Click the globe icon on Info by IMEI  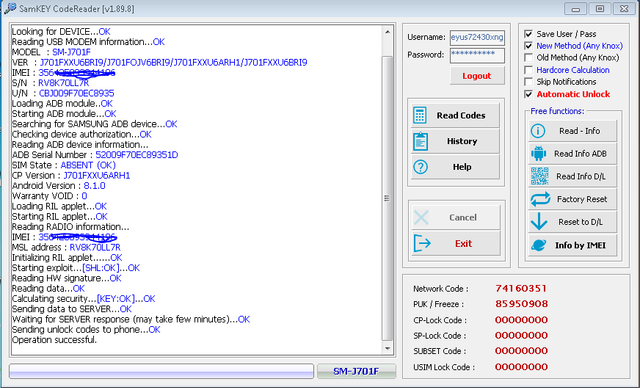(x=539, y=245)
